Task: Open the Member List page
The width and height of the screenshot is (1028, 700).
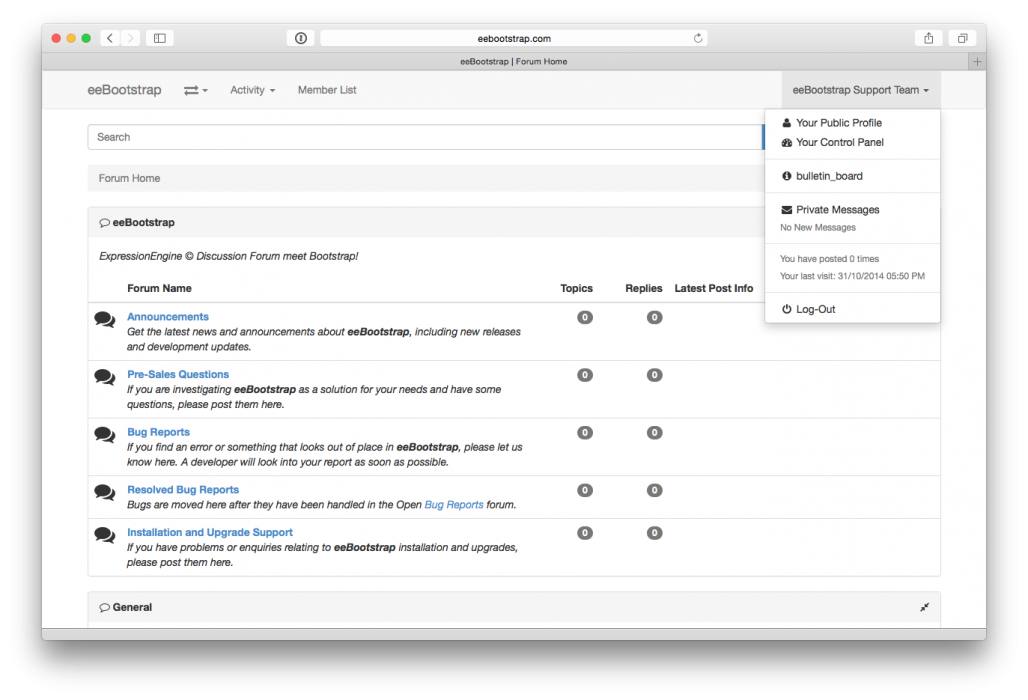Action: 327,90
